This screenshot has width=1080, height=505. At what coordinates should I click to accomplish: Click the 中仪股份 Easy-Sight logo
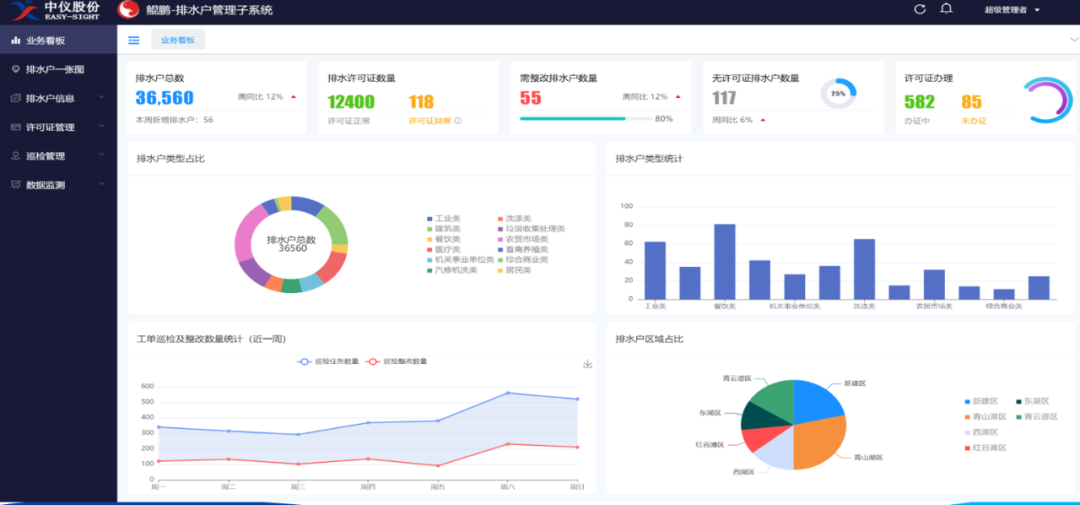(56, 11)
